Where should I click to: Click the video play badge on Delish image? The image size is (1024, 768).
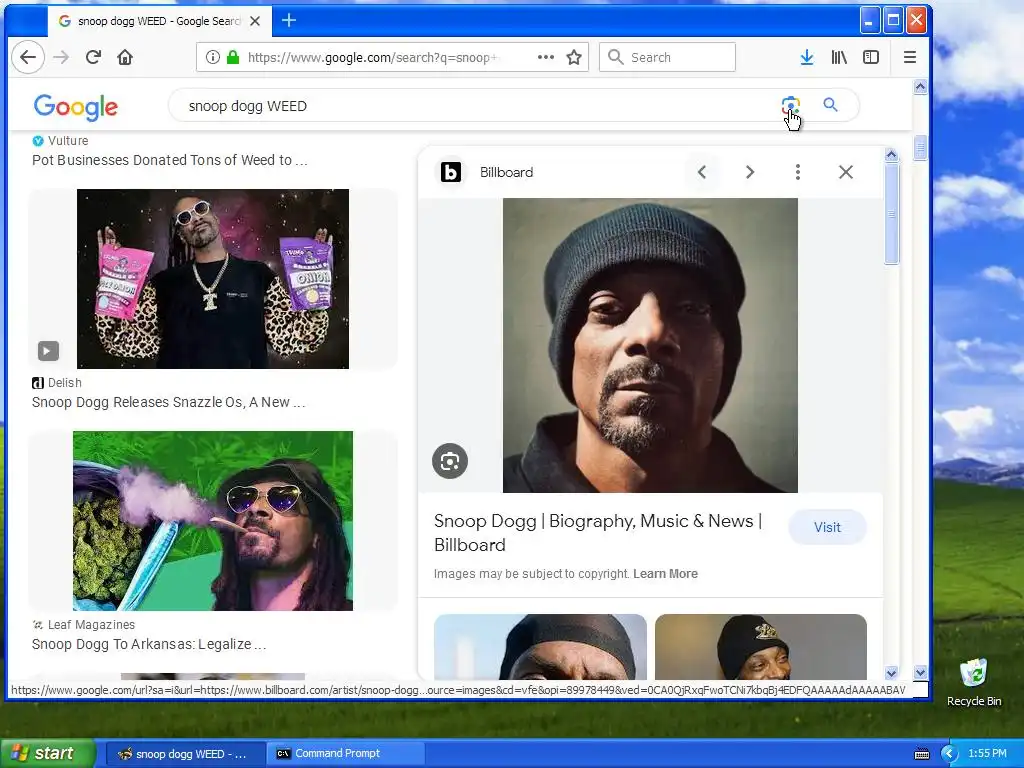point(48,351)
